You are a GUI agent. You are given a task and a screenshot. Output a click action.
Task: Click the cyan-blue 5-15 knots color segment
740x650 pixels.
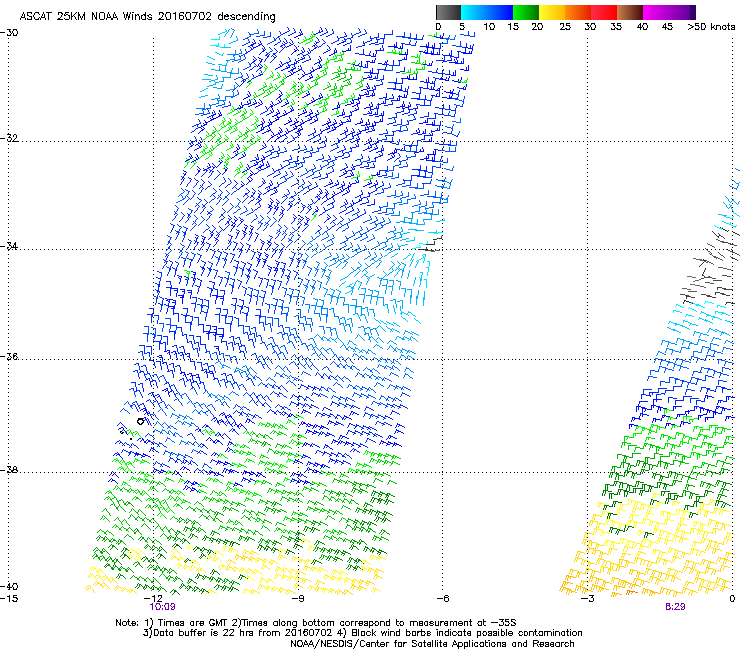[x=487, y=12]
